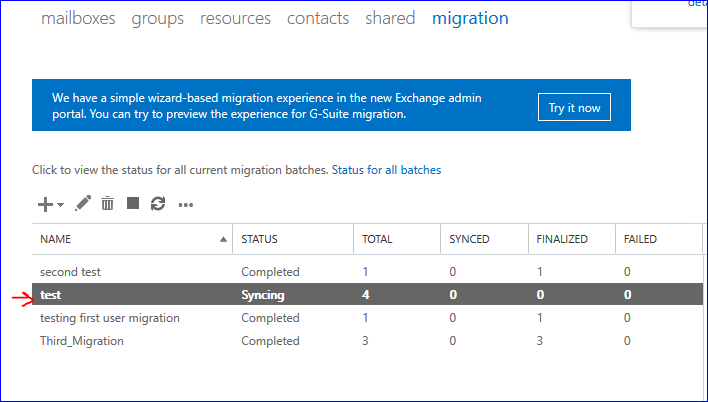Screen dimensions: 708x402
Task: Open the contacts tab
Action: 318,19
